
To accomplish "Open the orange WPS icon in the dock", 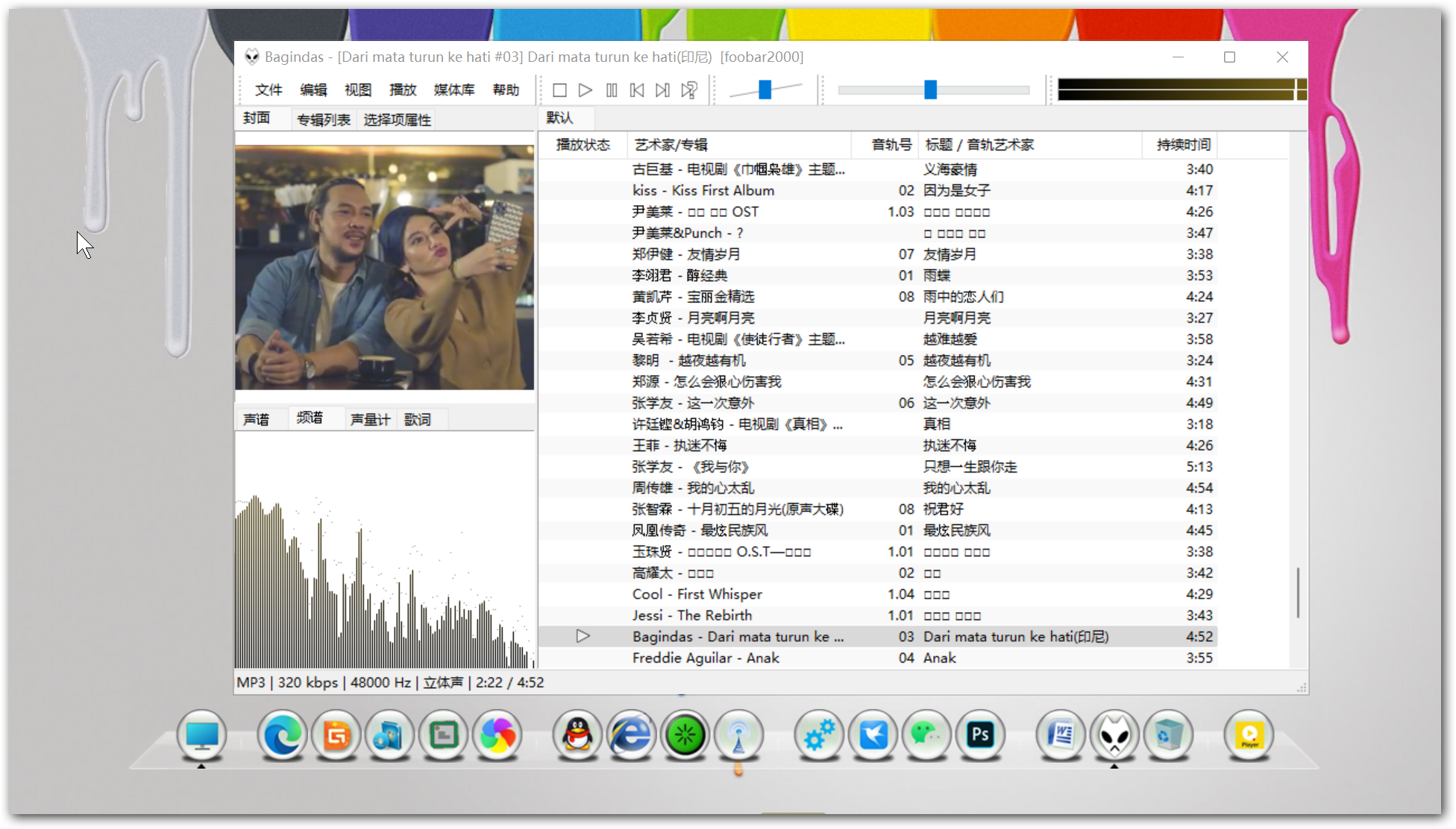I will (336, 735).
